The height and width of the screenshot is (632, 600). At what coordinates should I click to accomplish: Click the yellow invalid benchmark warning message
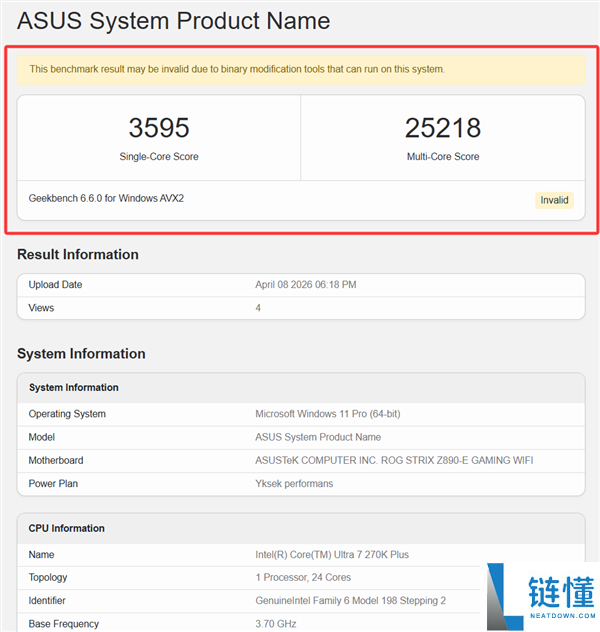point(301,69)
